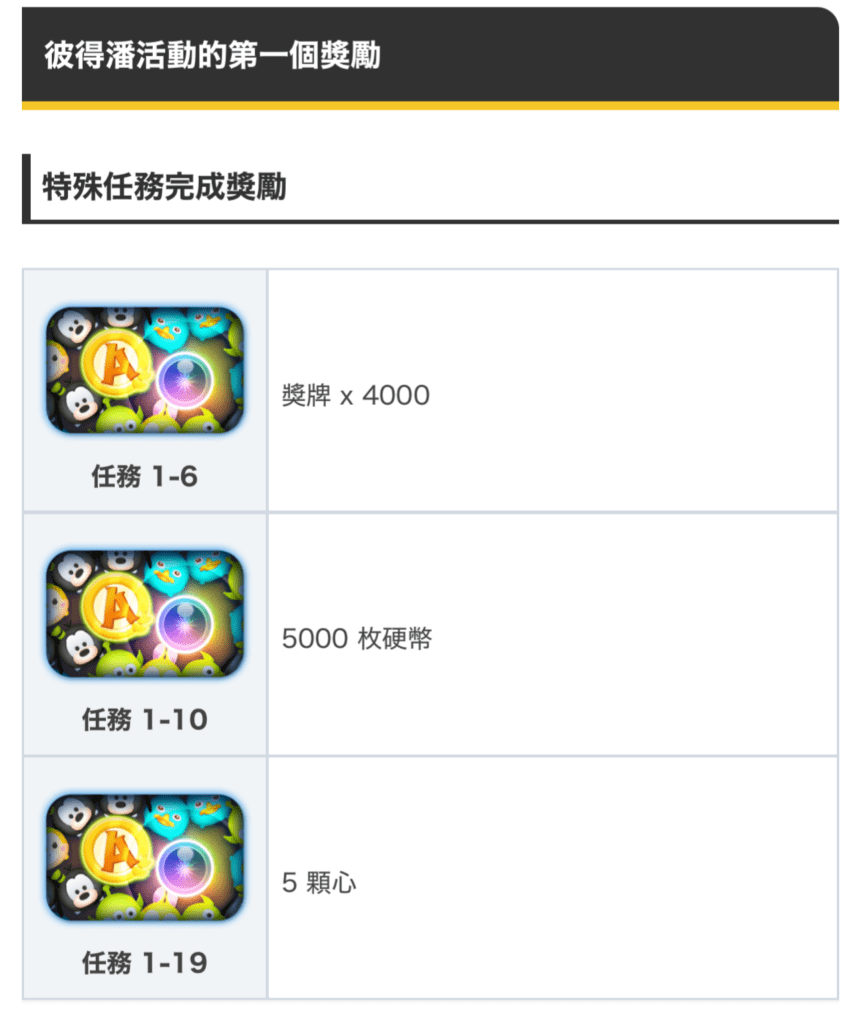Tap the purple bubble in 任務 1-10 thumbnail

[185, 624]
